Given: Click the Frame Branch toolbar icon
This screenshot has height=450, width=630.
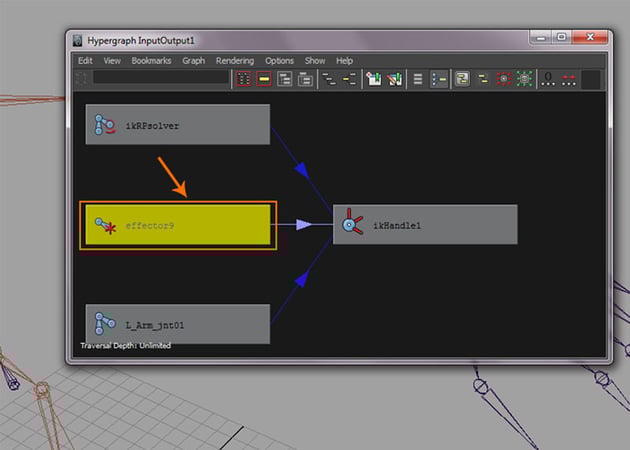Looking at the screenshot, I should click(x=306, y=78).
